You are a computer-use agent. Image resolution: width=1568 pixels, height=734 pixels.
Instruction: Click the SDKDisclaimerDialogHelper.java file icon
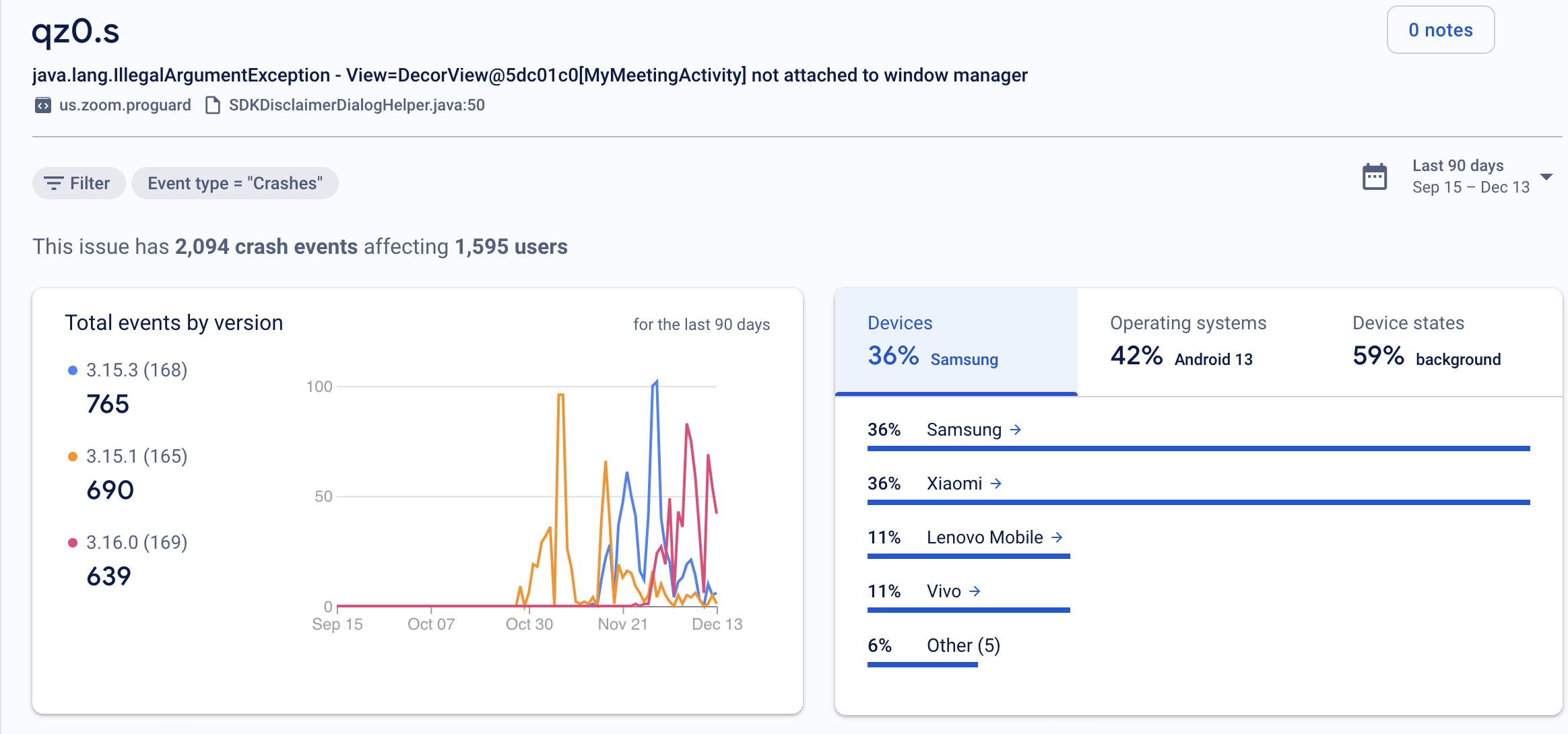pyautogui.click(x=213, y=105)
